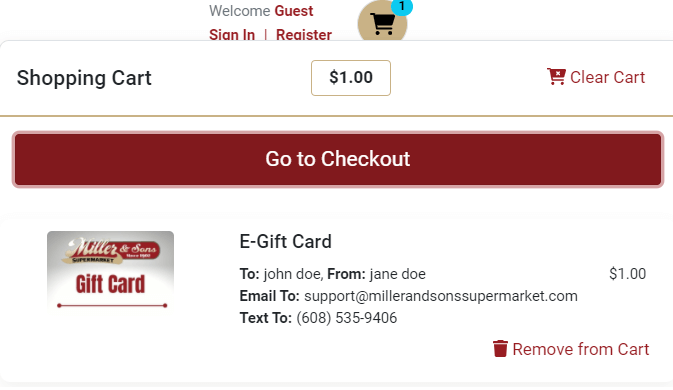Viewport: 673px width, 390px height.
Task: Click Remove from Cart text
Action: tap(581, 349)
